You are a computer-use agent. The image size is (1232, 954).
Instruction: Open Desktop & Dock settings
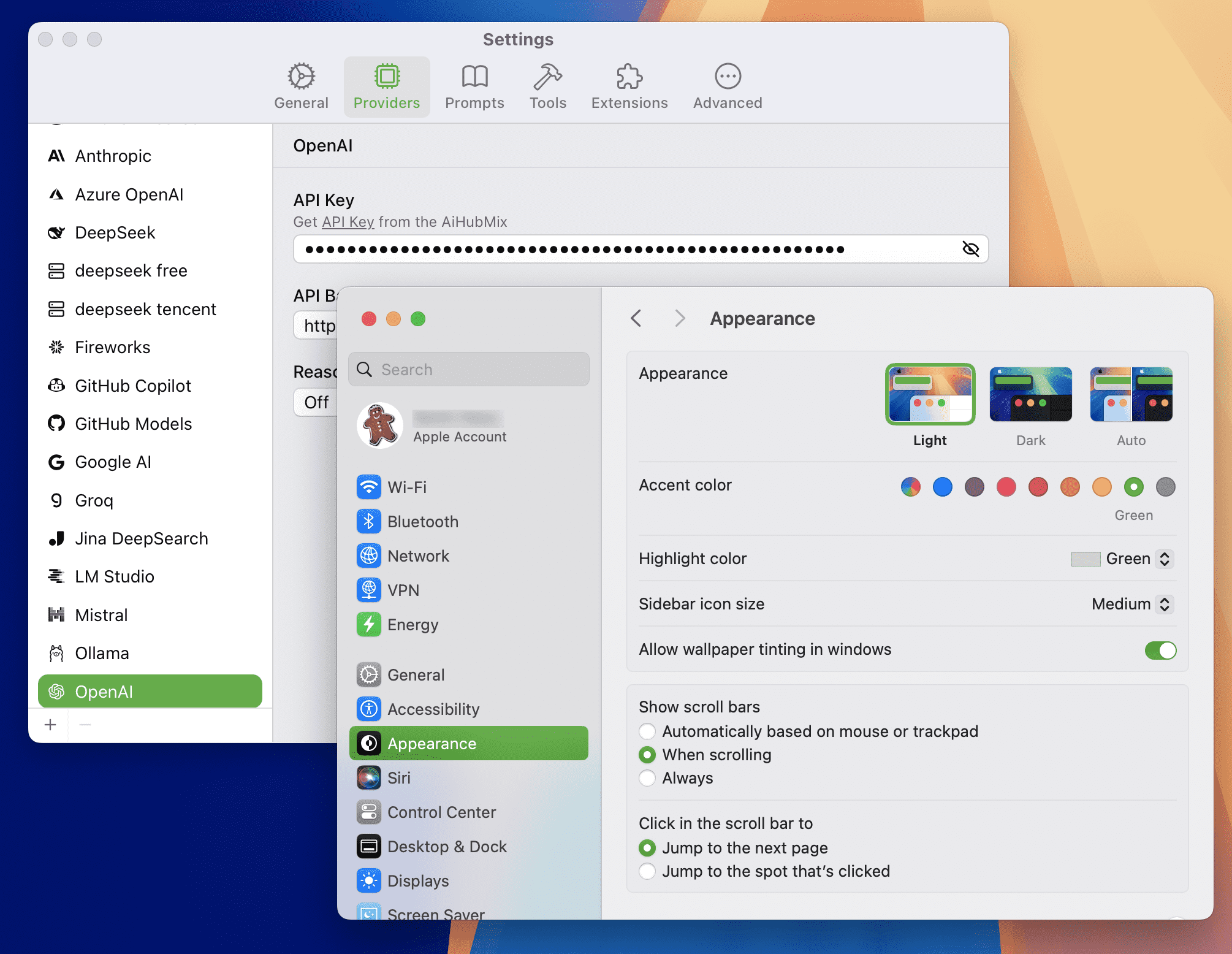[x=469, y=847]
